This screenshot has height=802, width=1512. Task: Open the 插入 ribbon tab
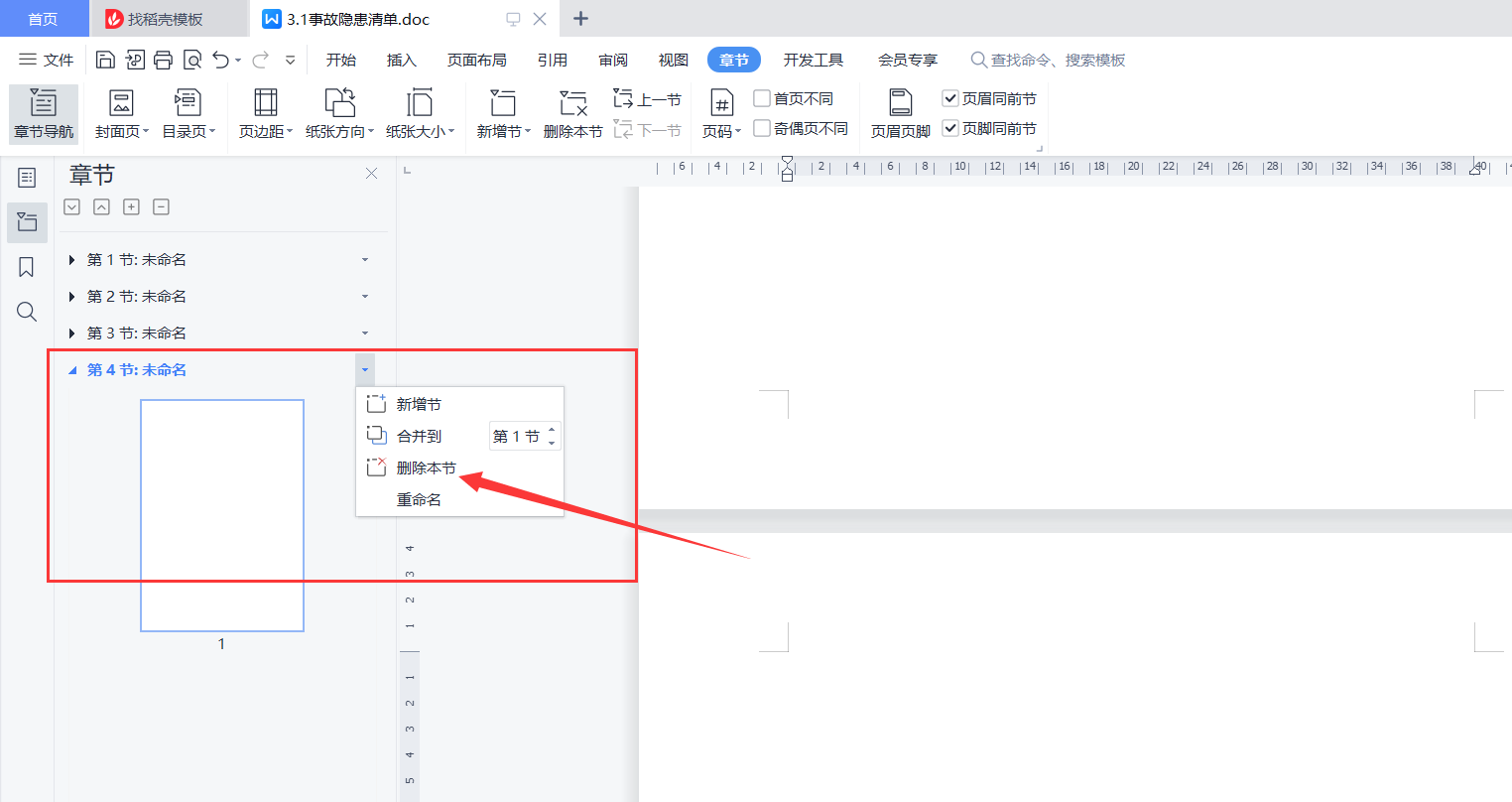[x=402, y=61]
